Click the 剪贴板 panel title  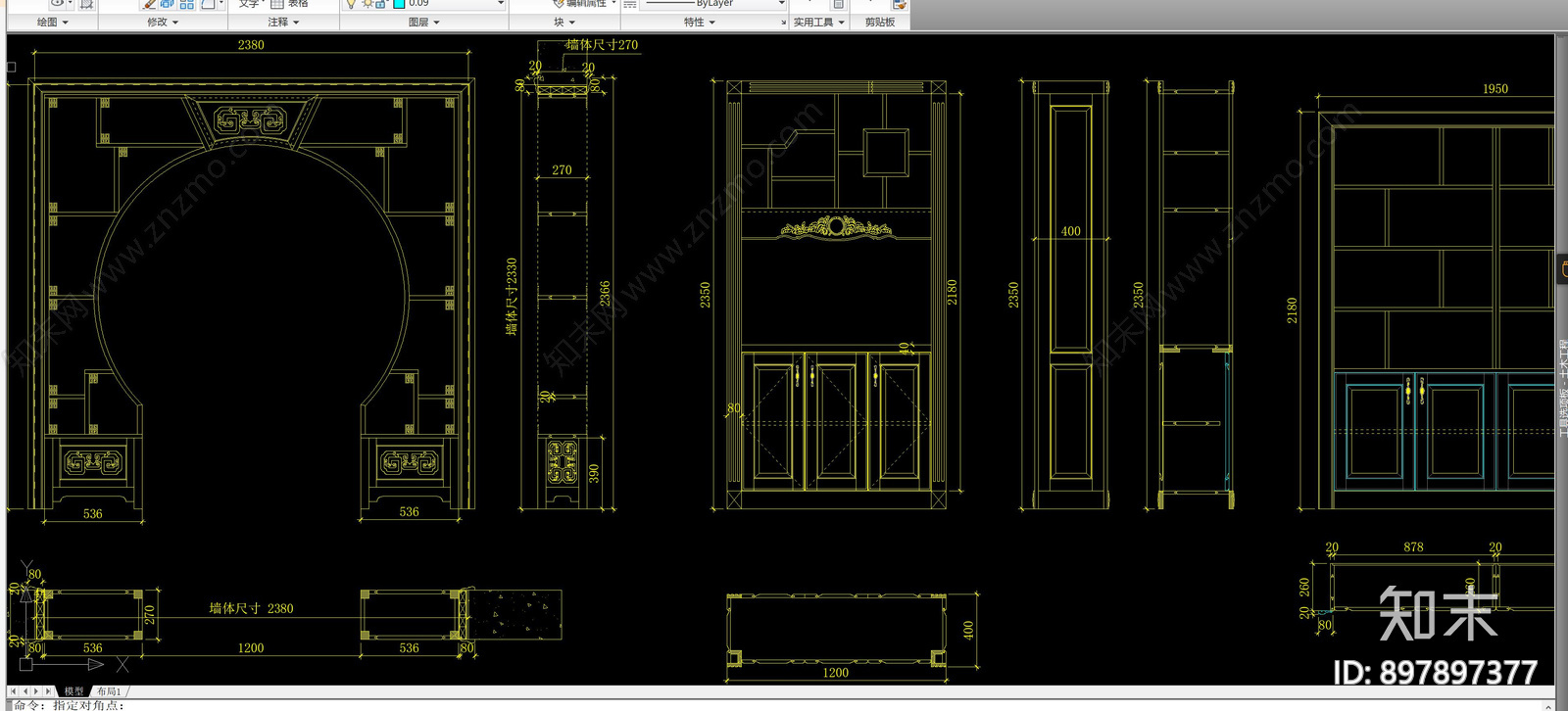coord(880,22)
